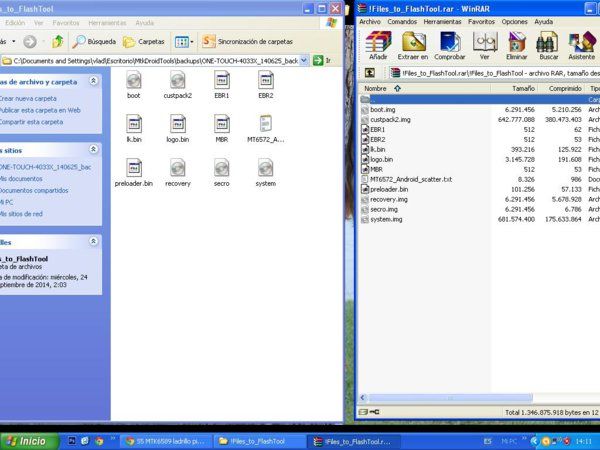Click Búsqueda button in Explorer toolbar

coord(94,41)
